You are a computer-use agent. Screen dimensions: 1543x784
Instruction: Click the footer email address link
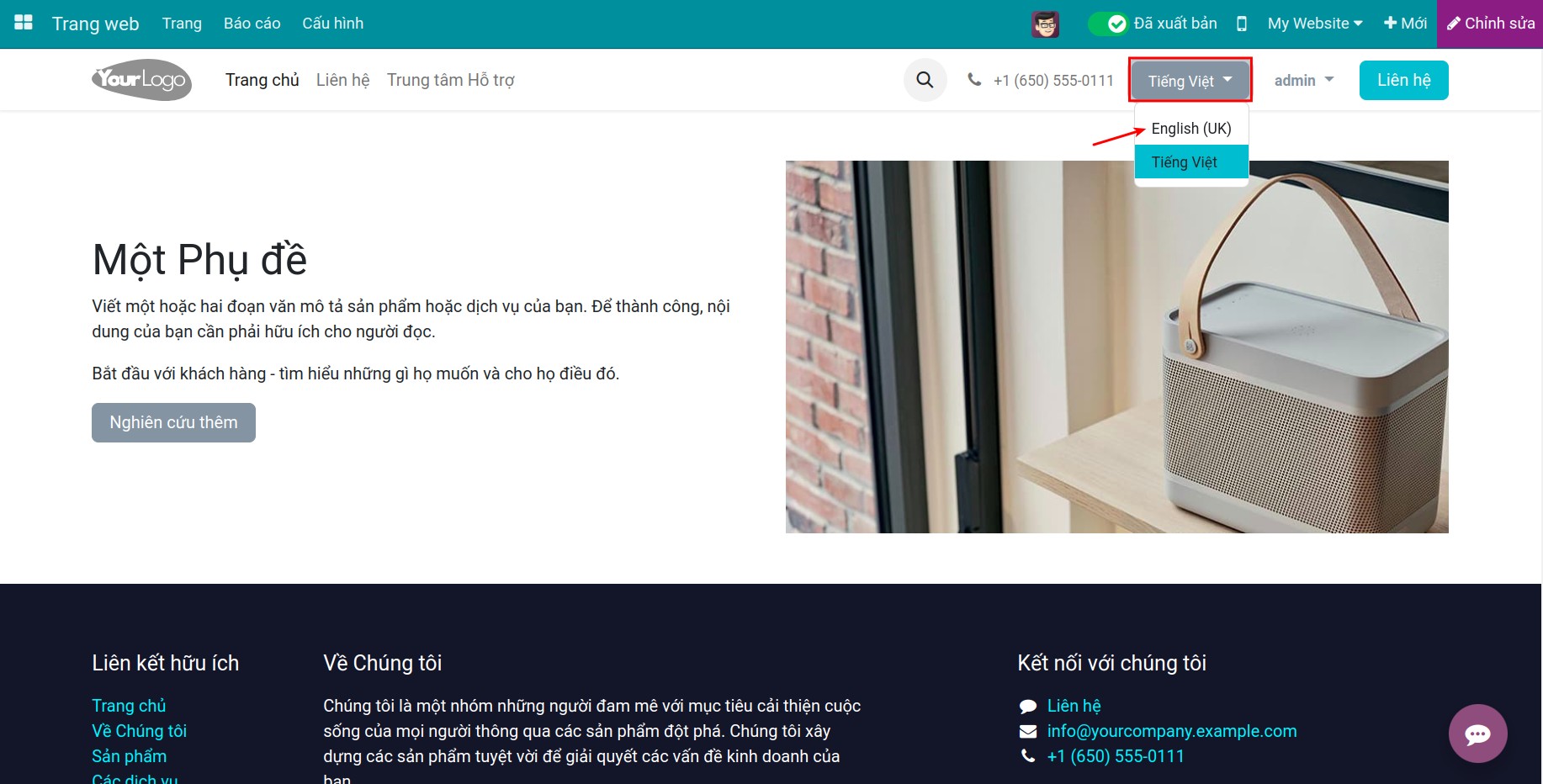pos(1172,731)
